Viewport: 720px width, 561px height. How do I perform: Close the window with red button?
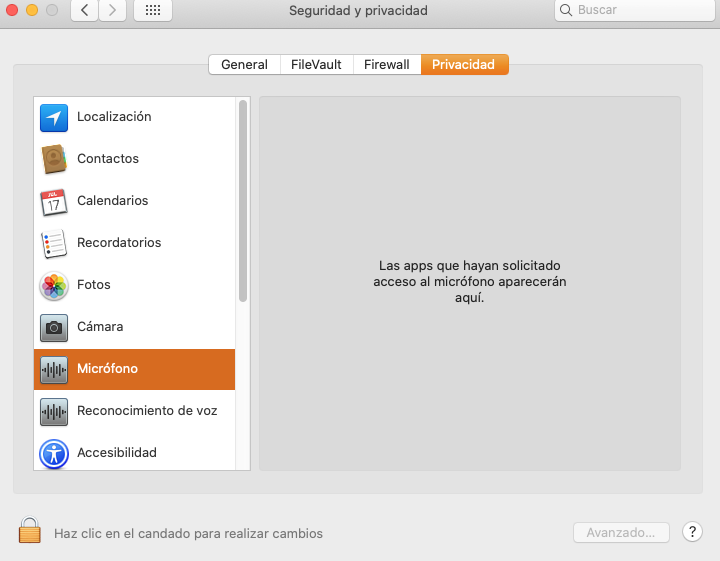coord(12,10)
